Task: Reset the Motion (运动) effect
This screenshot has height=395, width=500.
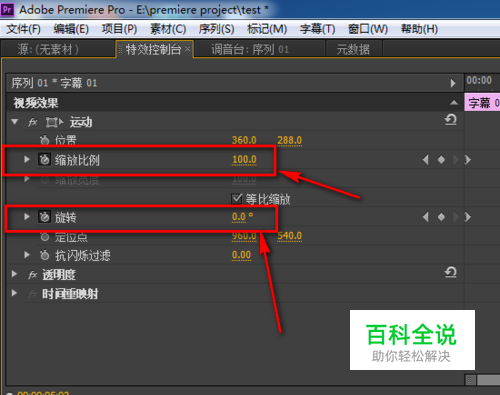Action: pyautogui.click(x=451, y=120)
